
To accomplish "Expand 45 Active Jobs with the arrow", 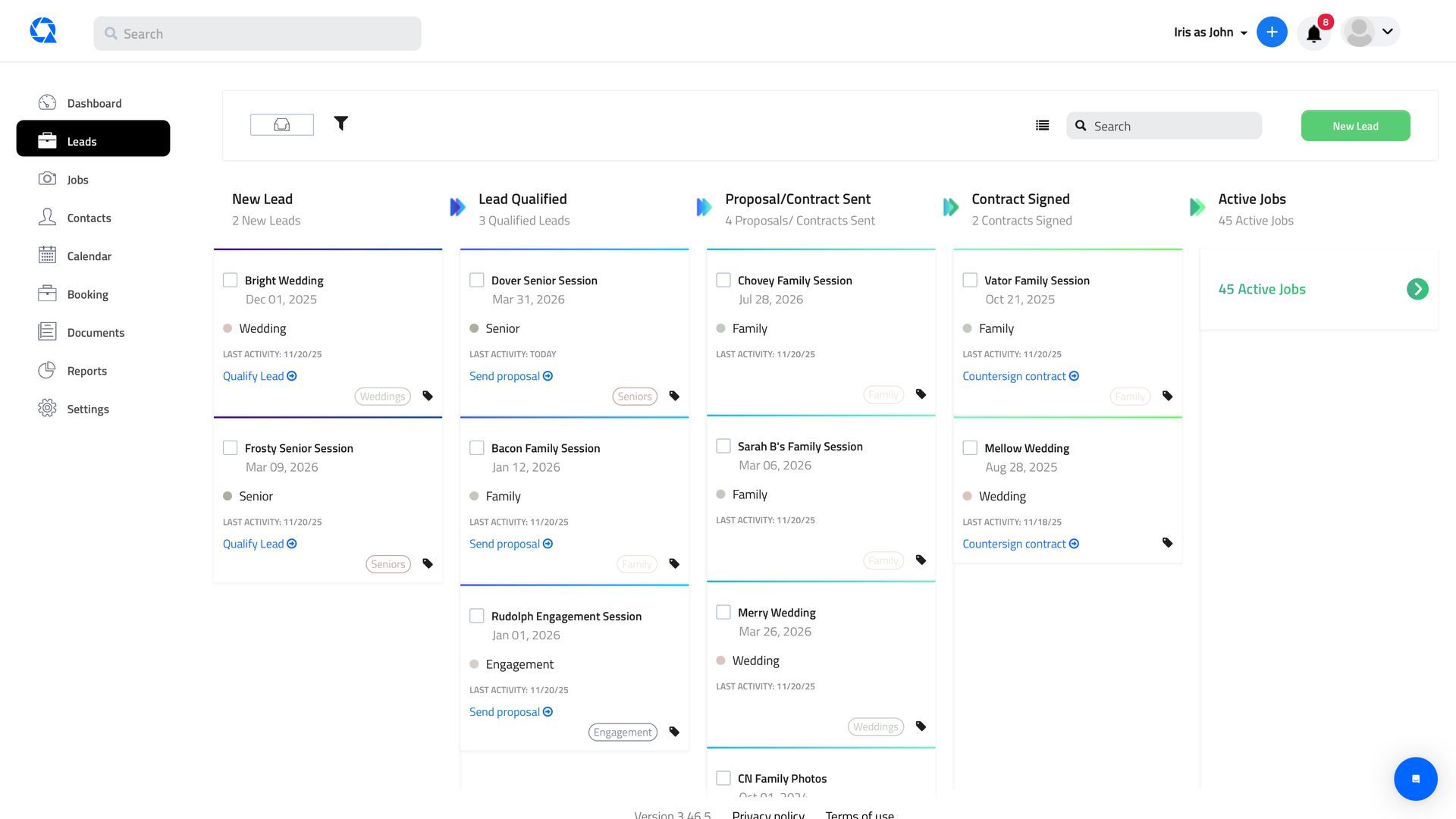I will 1417,289.
